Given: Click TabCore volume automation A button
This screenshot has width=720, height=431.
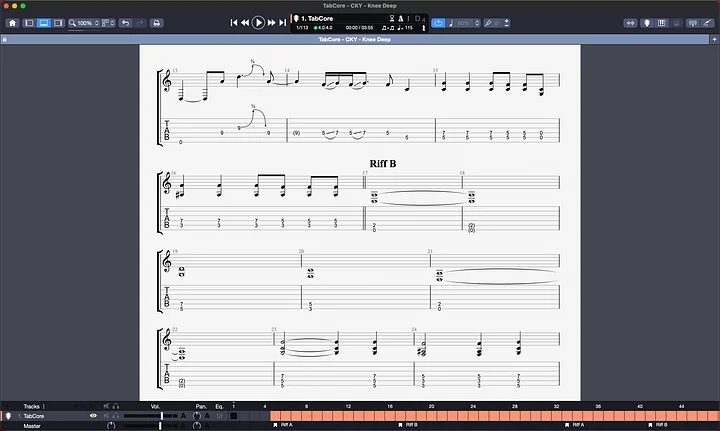Looking at the screenshot, I should point(183,416).
